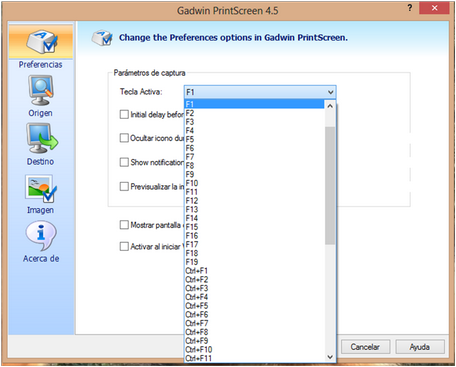The width and height of the screenshot is (456, 367).
Task: Collapse the Tecla Activa combo box arrow
Action: click(330, 92)
